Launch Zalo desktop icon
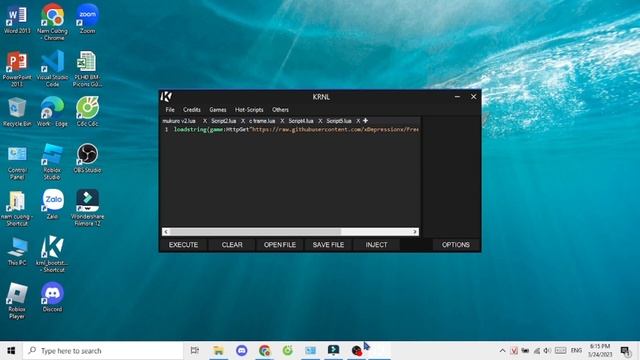 52,204
